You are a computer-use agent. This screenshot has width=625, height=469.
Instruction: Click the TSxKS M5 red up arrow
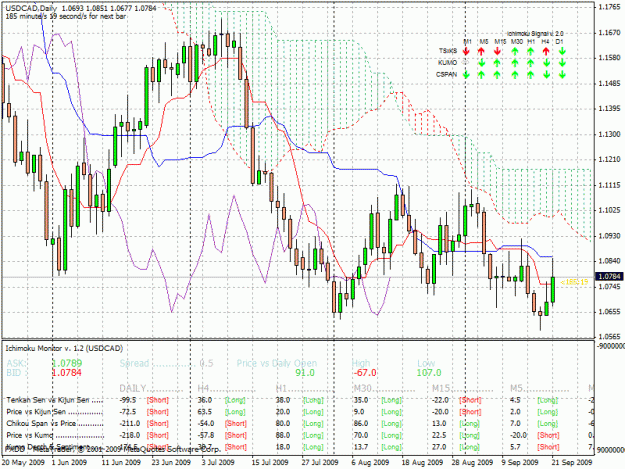[482, 51]
